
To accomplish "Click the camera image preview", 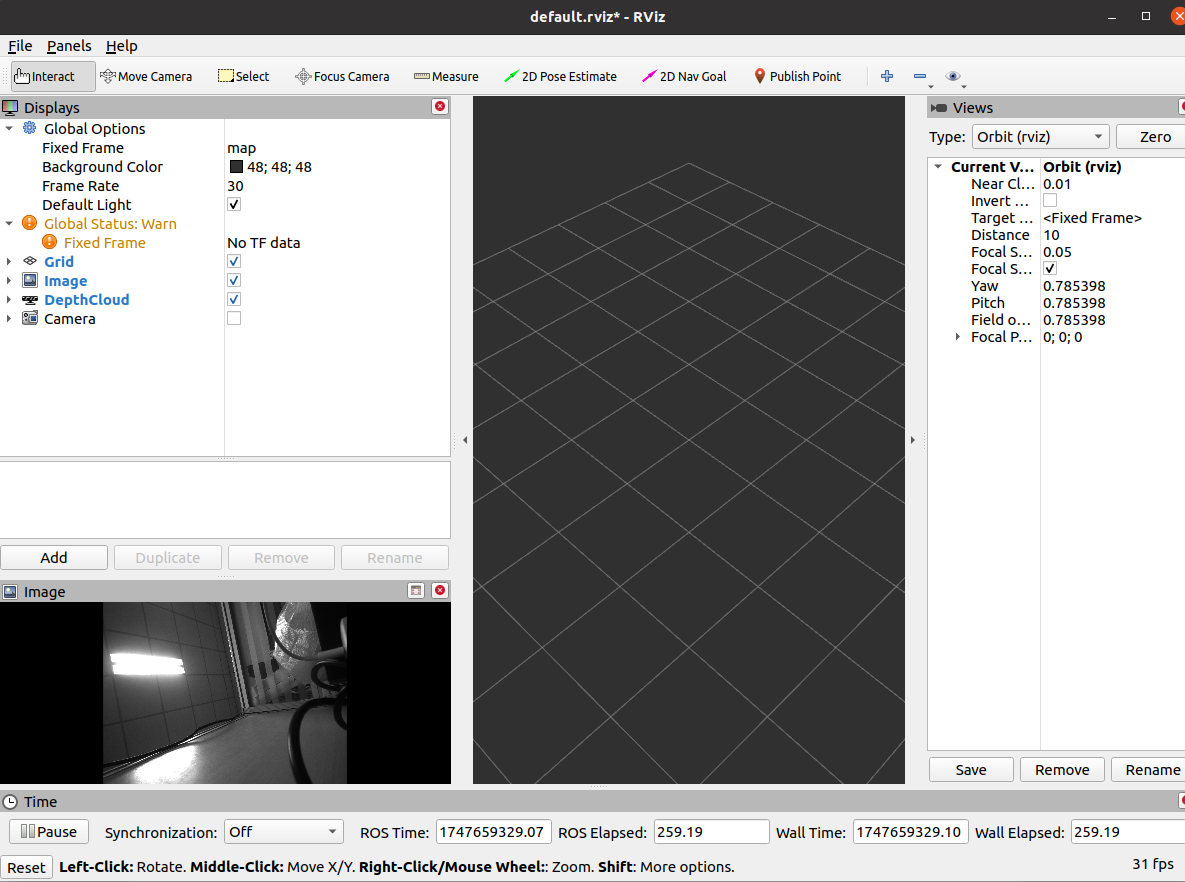I will [x=225, y=693].
